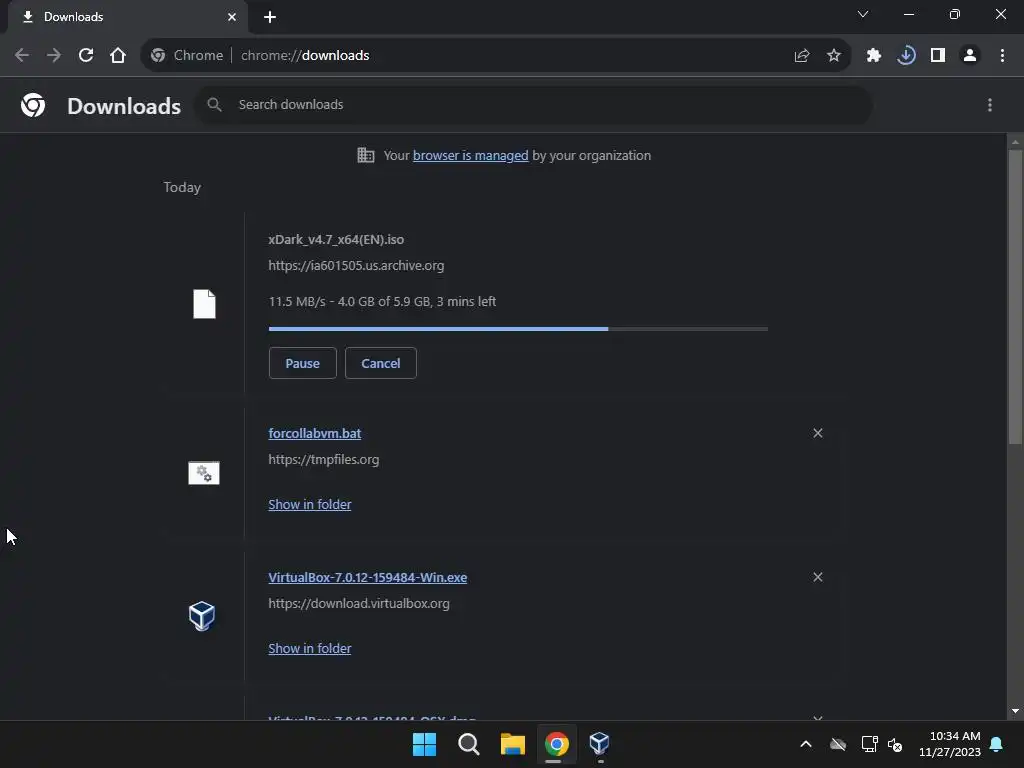This screenshot has width=1024, height=768.
Task: Expand the system tray hidden icons chevron
Action: click(x=806, y=744)
